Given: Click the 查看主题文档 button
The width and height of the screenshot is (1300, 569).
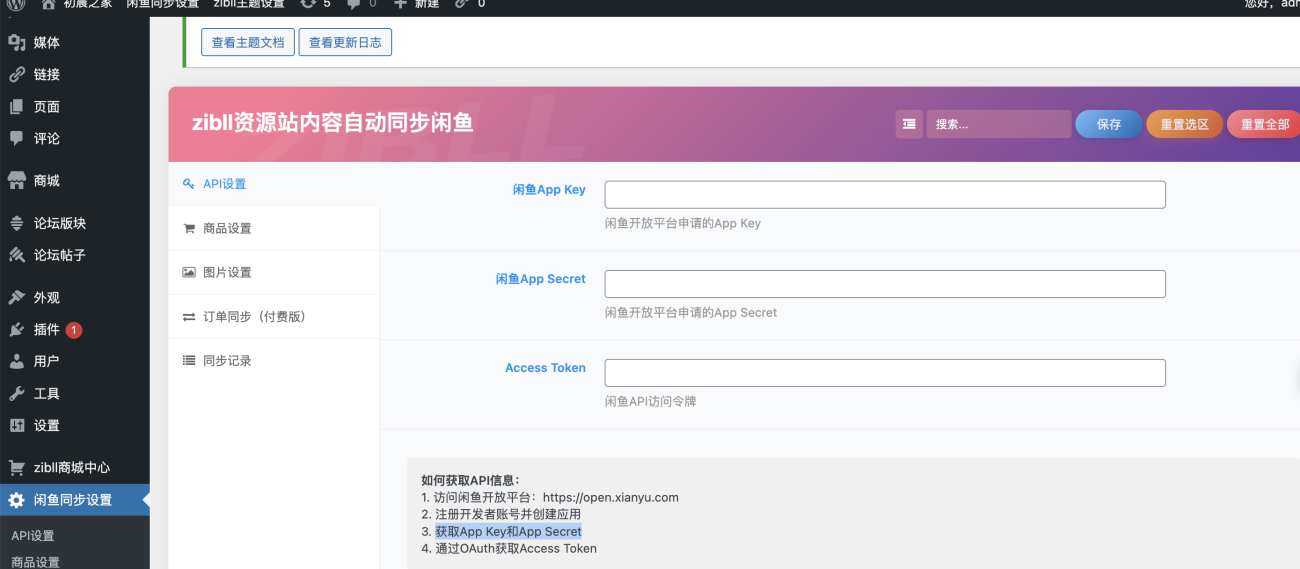Looking at the screenshot, I should click(248, 42).
